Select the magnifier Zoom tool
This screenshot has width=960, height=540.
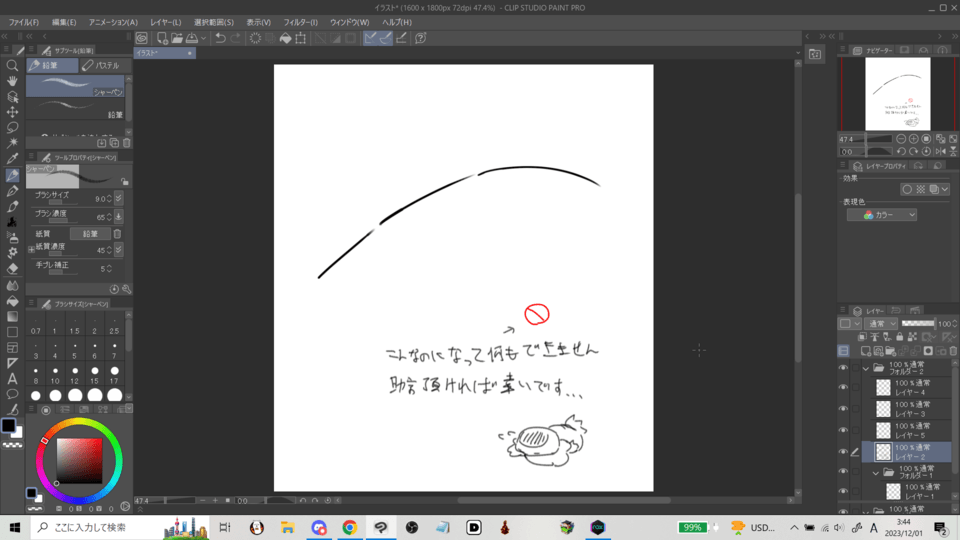pos(12,65)
